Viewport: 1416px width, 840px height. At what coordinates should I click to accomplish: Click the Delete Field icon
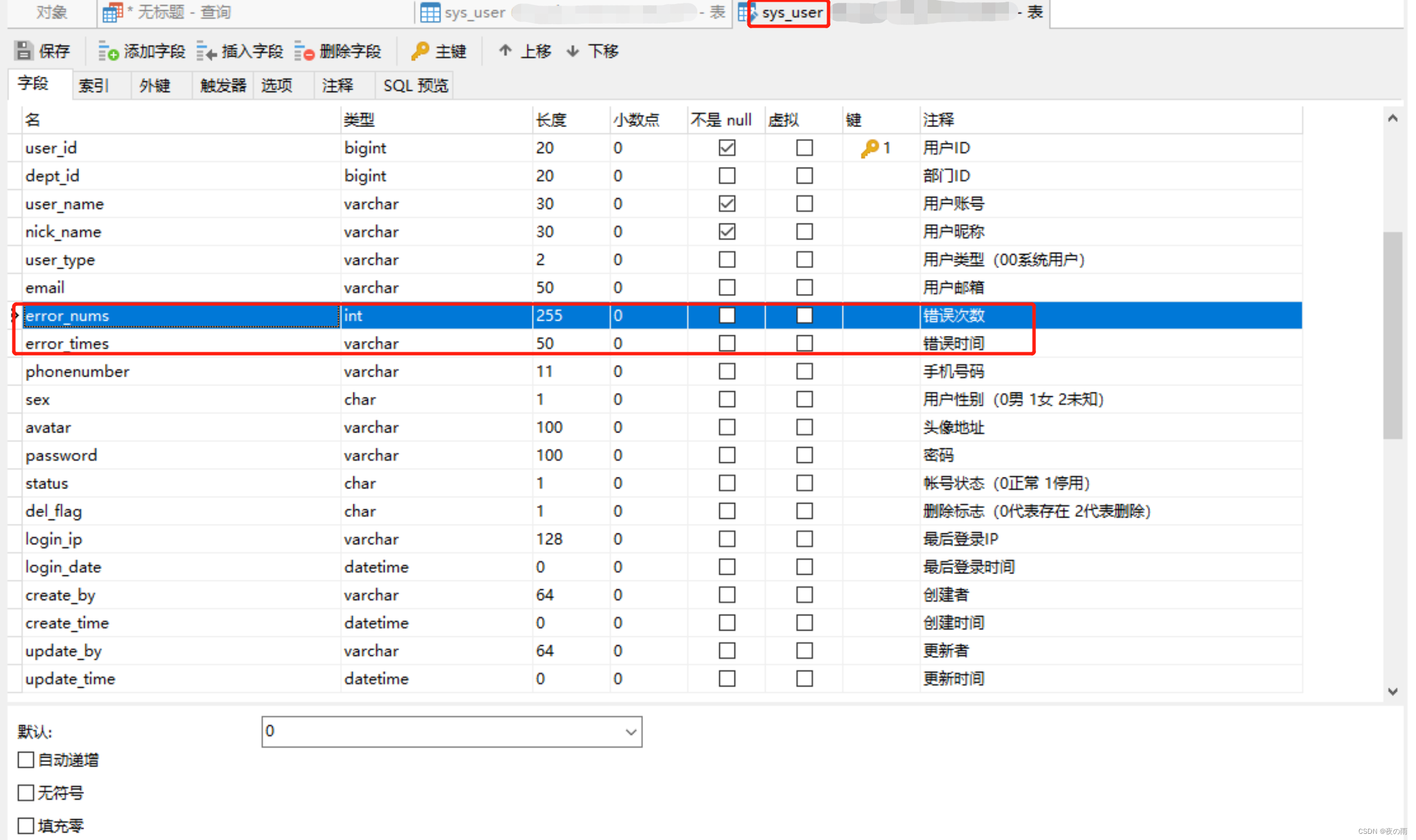pos(304,51)
